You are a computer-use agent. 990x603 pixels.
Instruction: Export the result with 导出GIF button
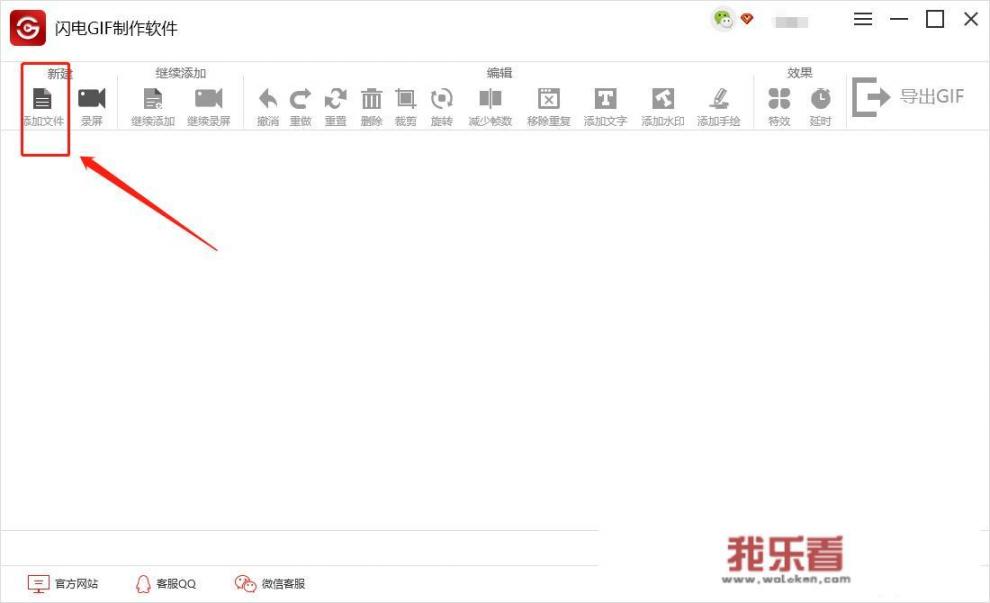pos(908,97)
